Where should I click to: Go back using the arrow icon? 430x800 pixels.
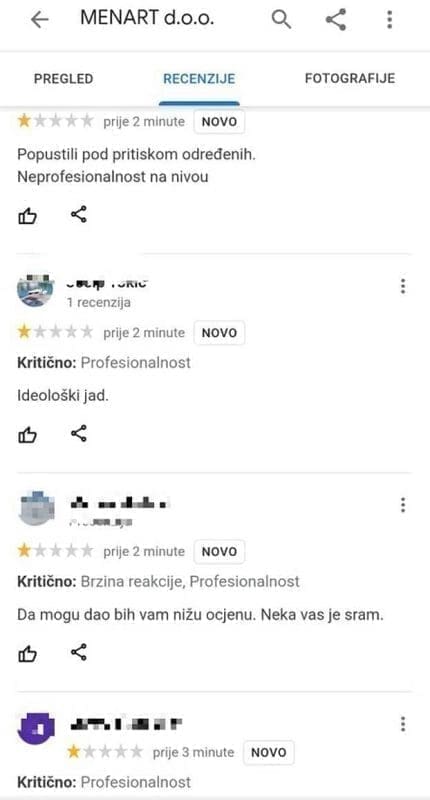click(39, 20)
